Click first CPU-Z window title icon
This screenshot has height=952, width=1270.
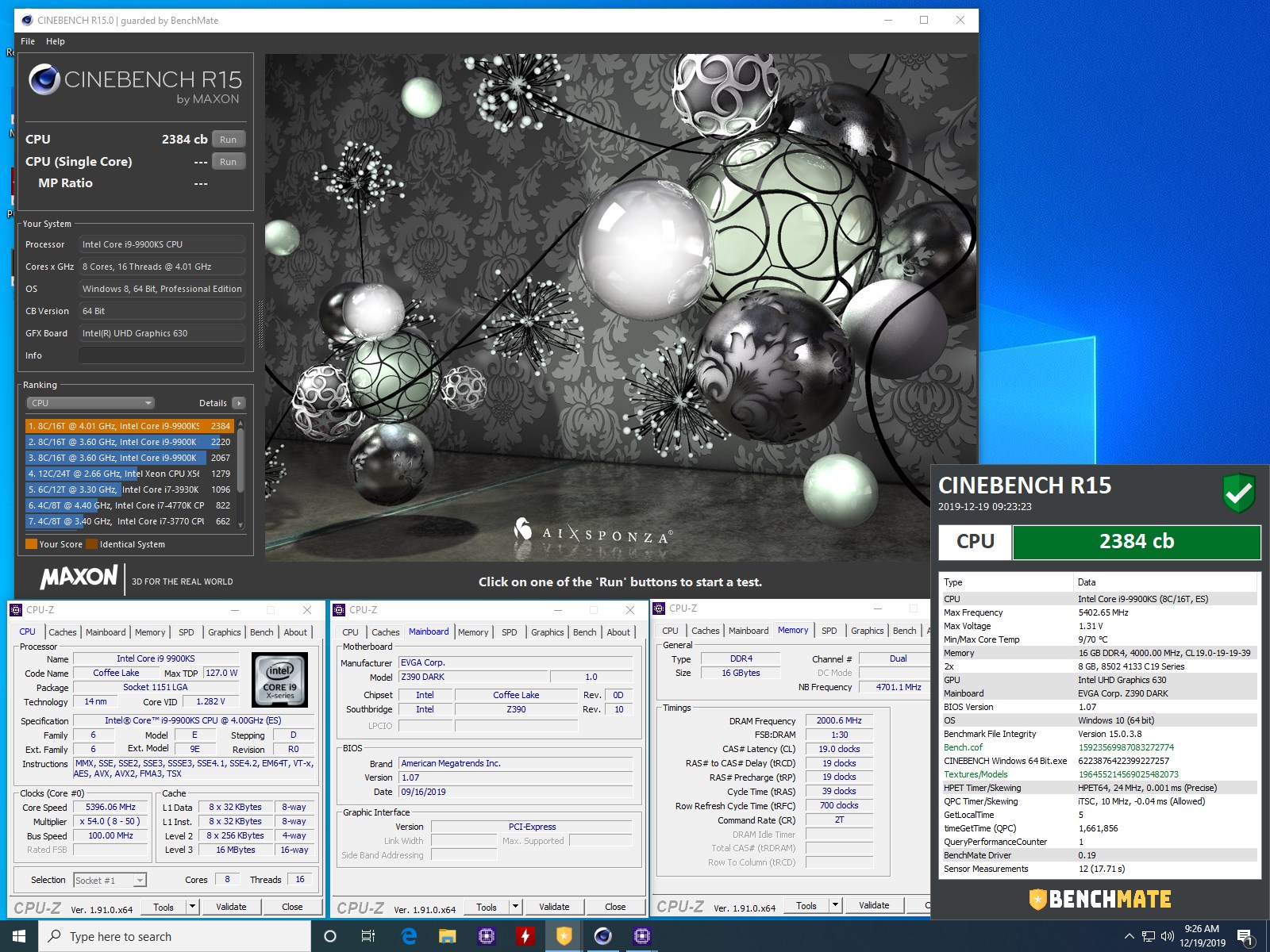pos(16,610)
